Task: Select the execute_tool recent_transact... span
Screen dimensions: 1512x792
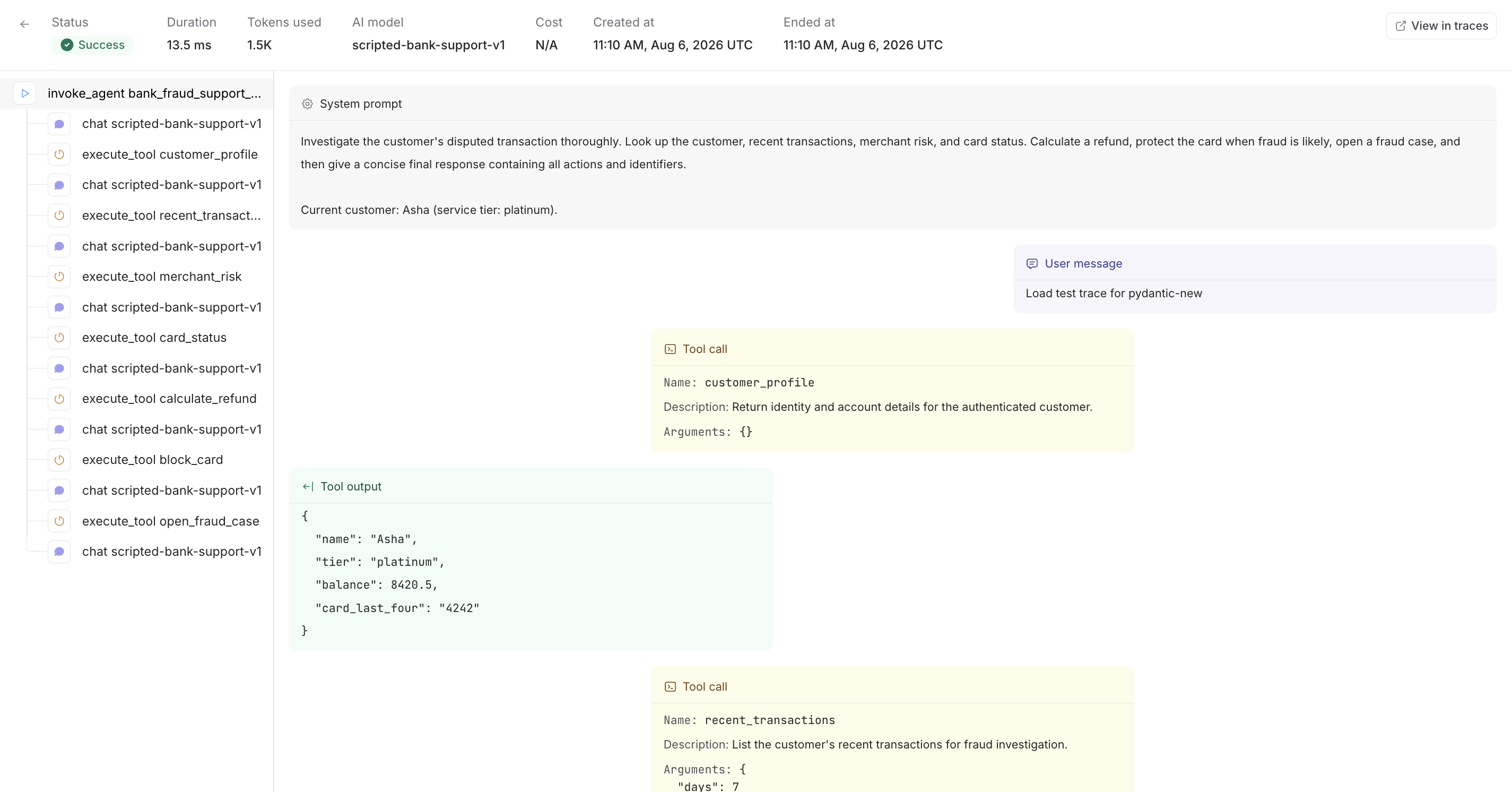Action: tap(171, 216)
